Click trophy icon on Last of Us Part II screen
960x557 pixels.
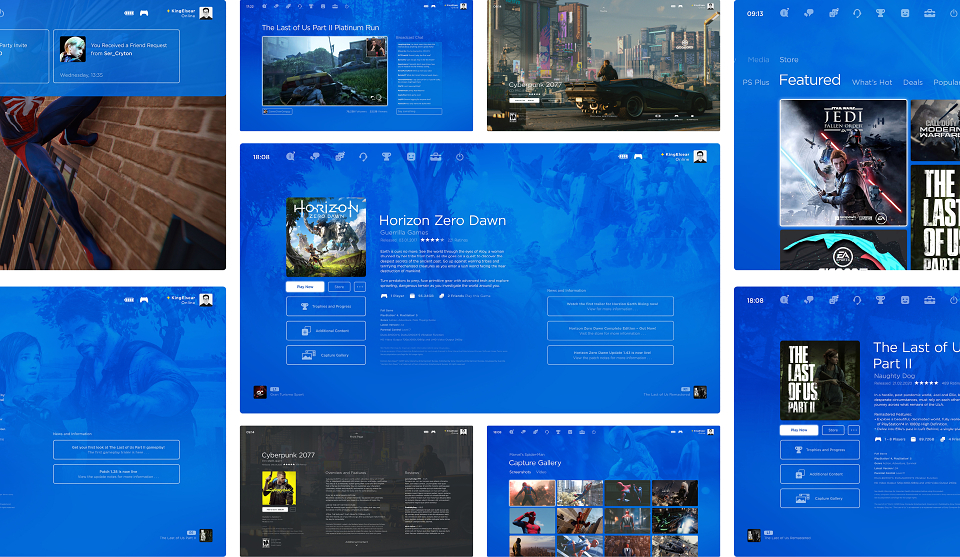(880, 300)
